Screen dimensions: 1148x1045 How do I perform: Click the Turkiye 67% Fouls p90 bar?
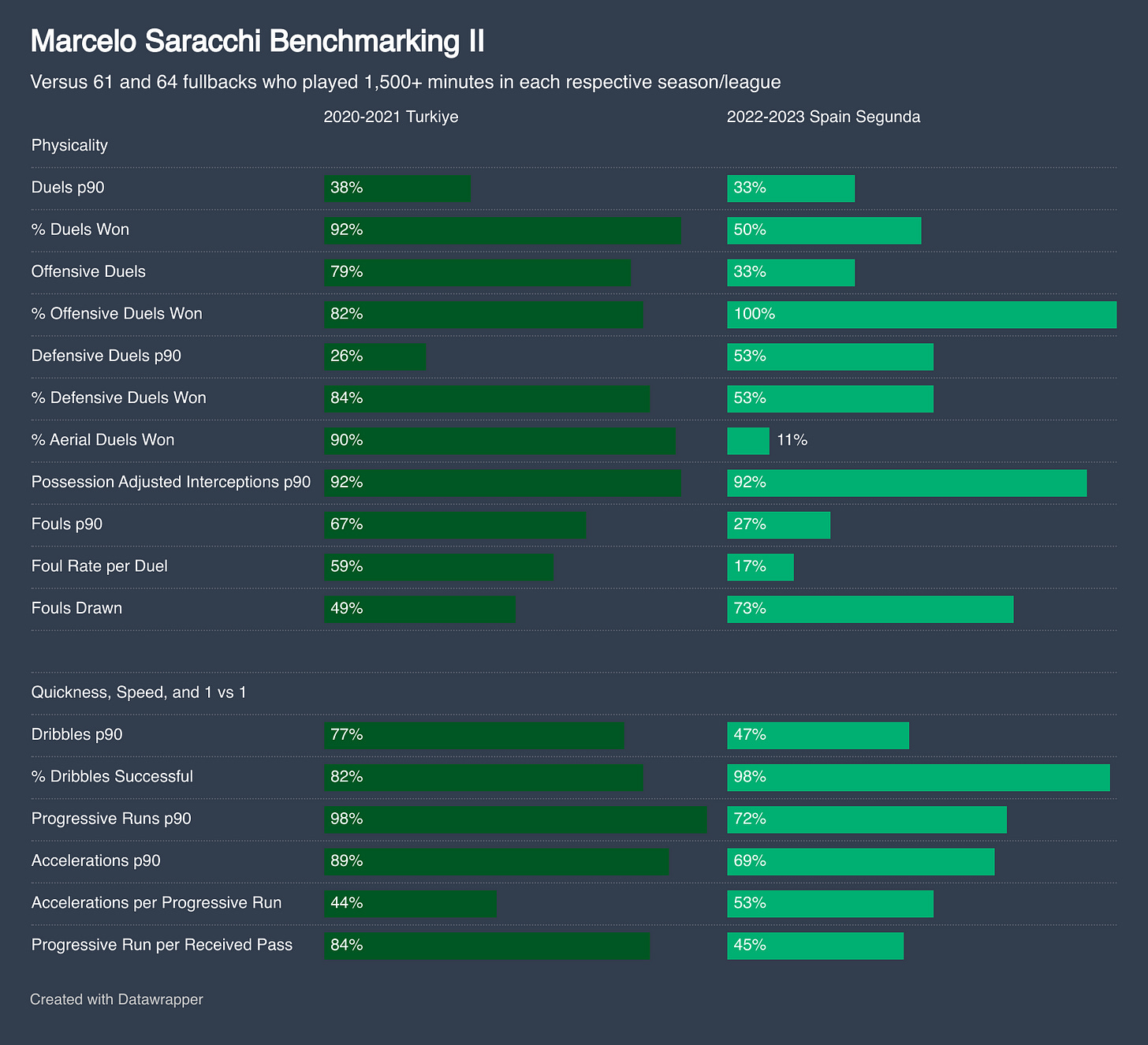(455, 524)
